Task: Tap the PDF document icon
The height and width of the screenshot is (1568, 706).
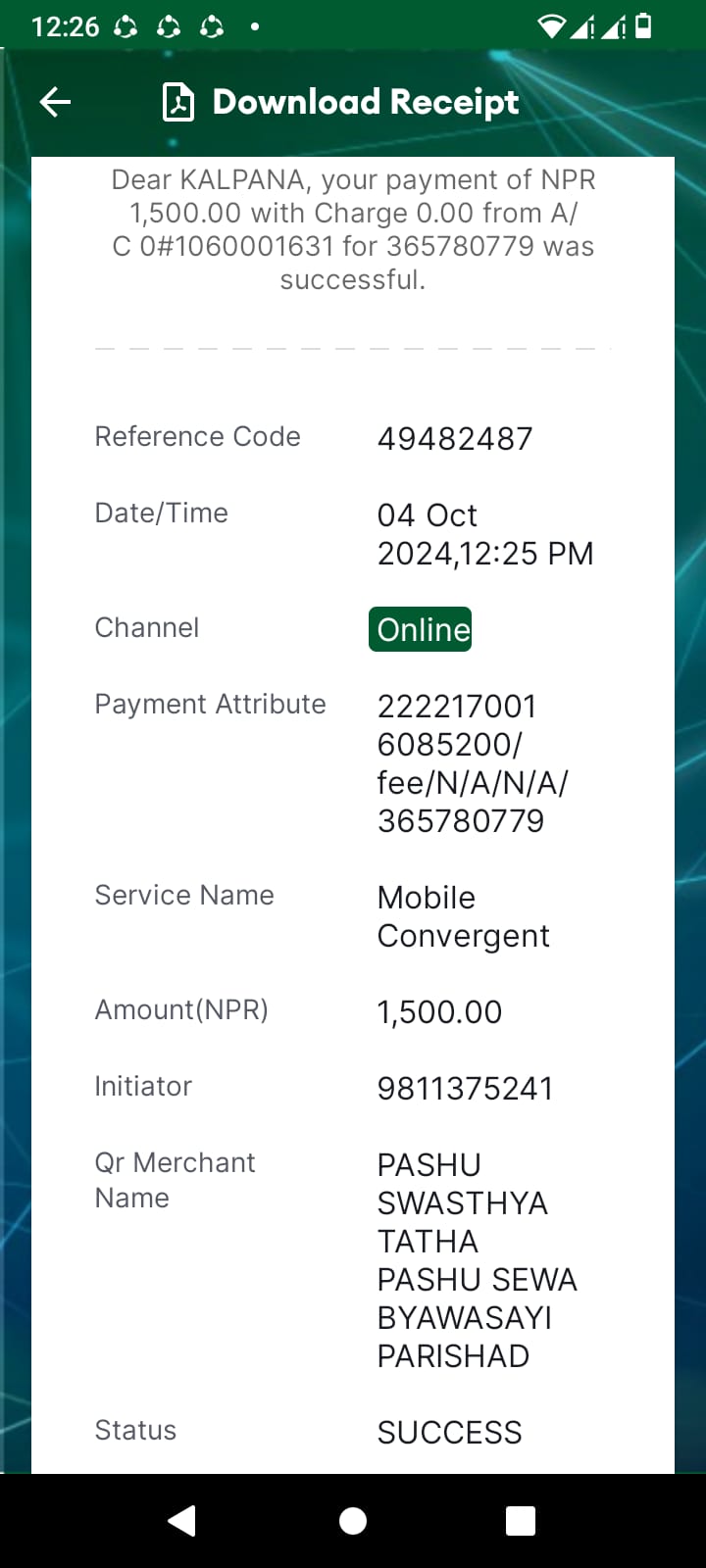Action: point(177,102)
